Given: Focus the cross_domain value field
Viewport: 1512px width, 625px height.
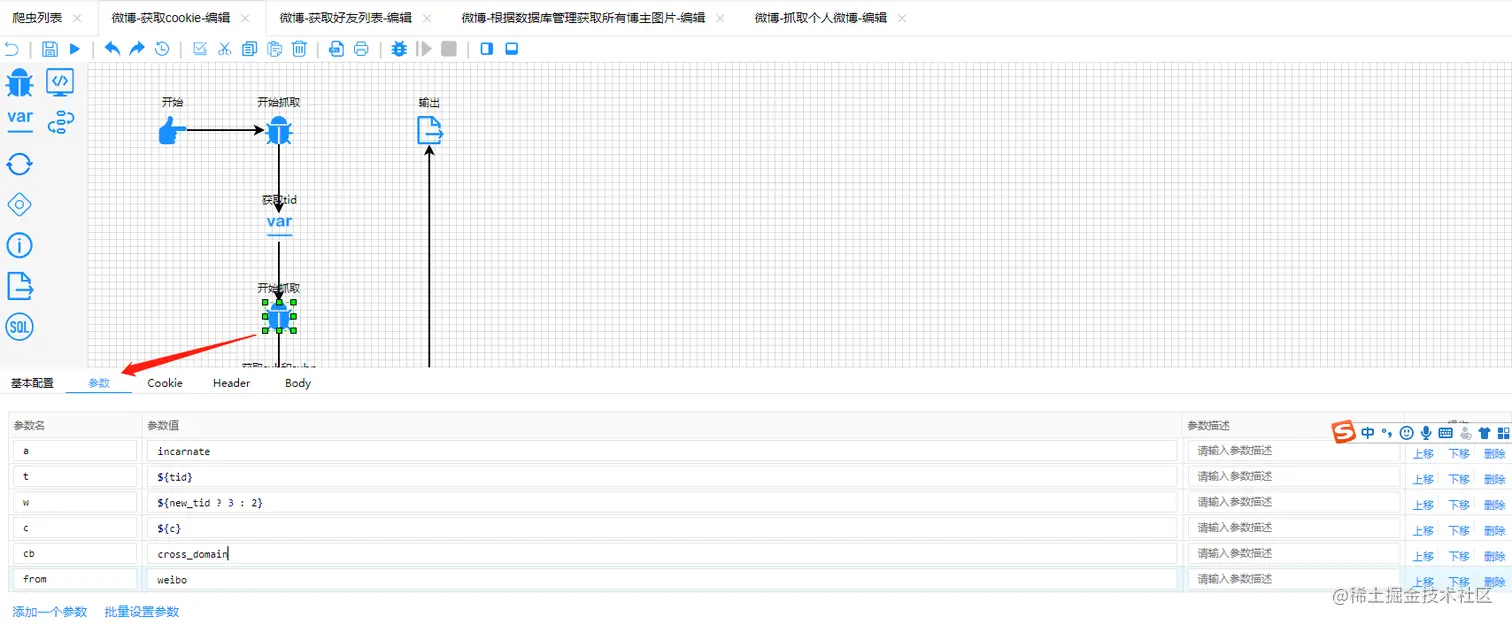Looking at the screenshot, I should 661,553.
